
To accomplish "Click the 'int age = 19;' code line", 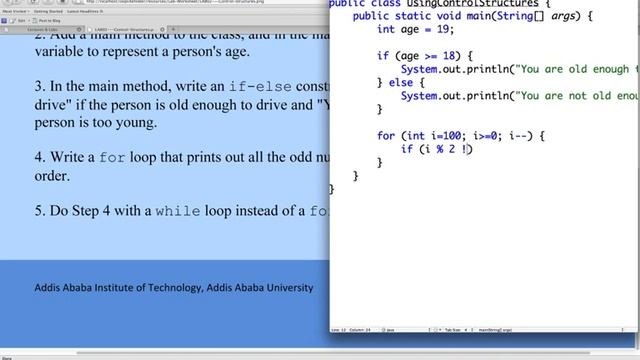I will [x=415, y=29].
